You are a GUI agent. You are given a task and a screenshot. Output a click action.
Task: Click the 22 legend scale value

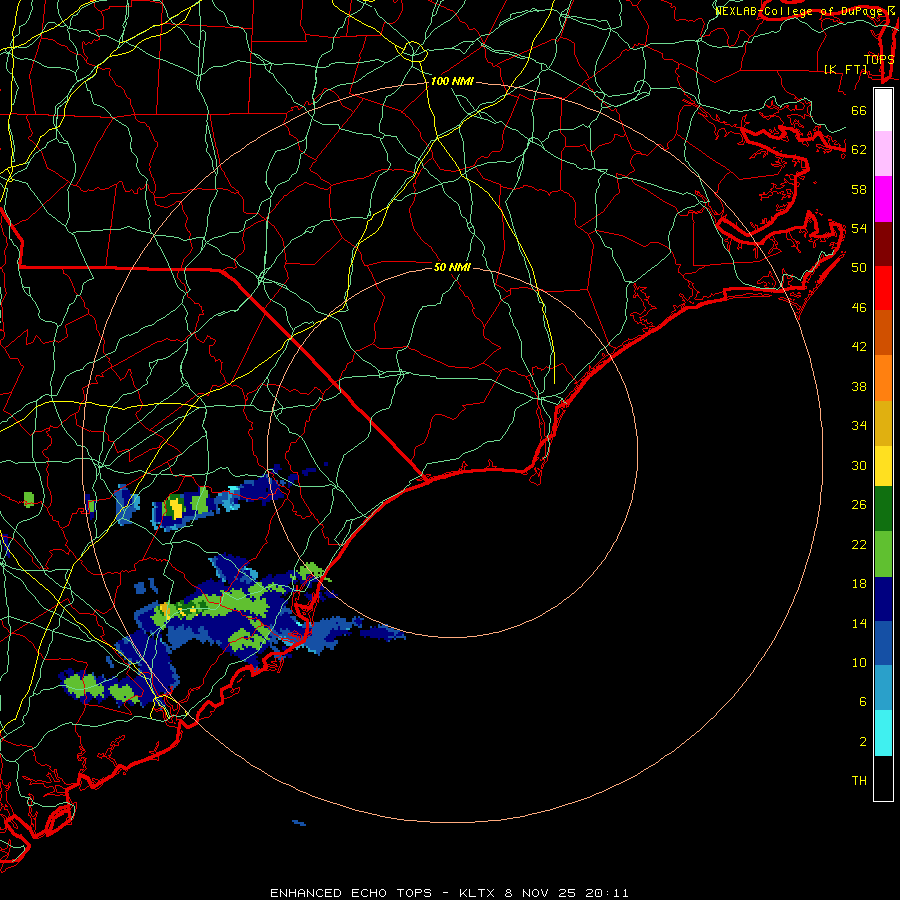coord(859,544)
